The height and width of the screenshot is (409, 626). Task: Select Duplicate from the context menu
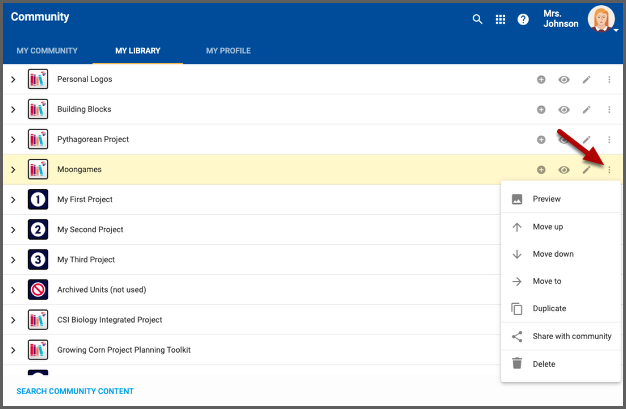(x=549, y=309)
